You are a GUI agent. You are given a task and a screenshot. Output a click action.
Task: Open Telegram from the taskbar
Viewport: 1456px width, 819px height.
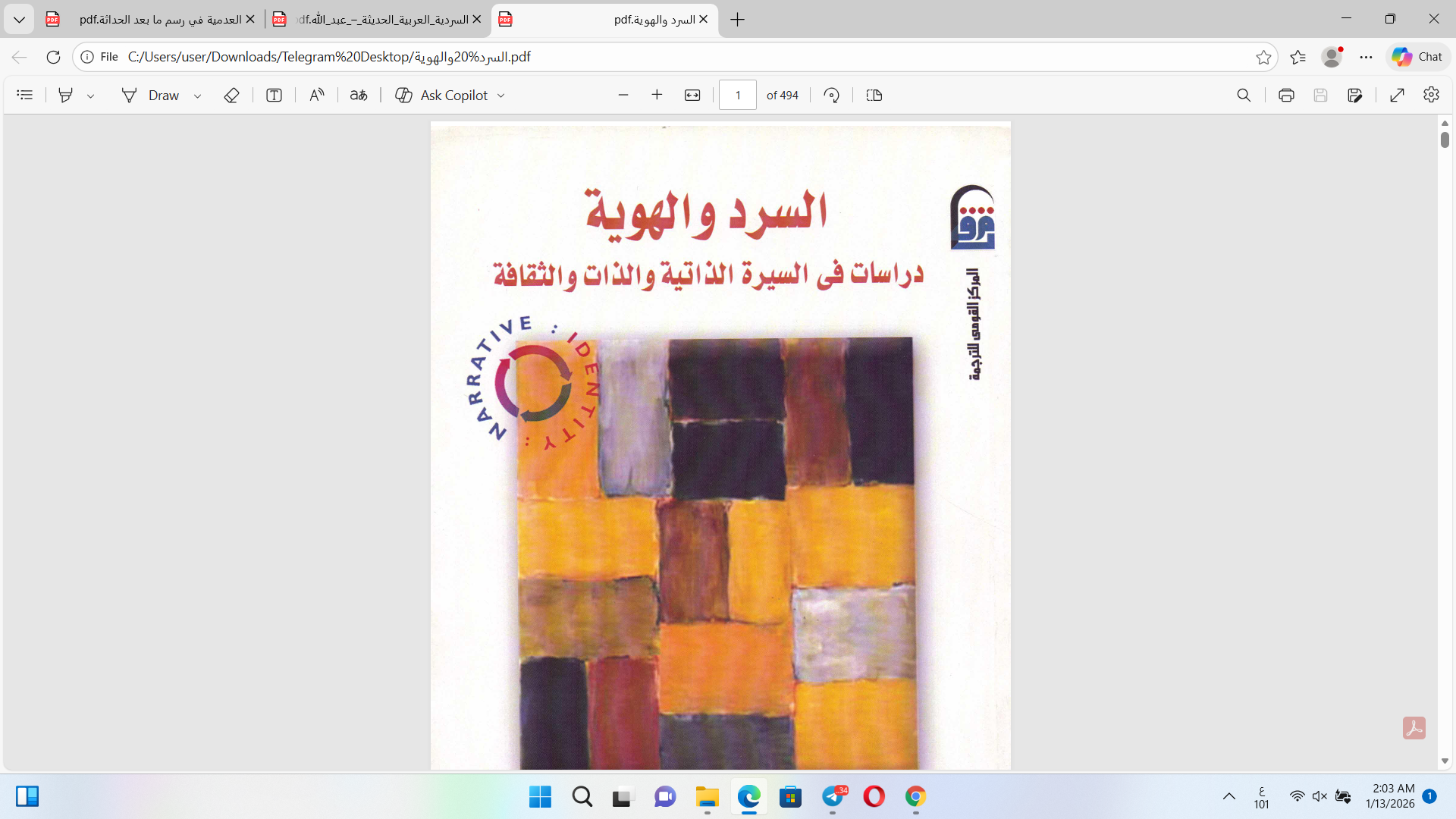pyautogui.click(x=833, y=796)
